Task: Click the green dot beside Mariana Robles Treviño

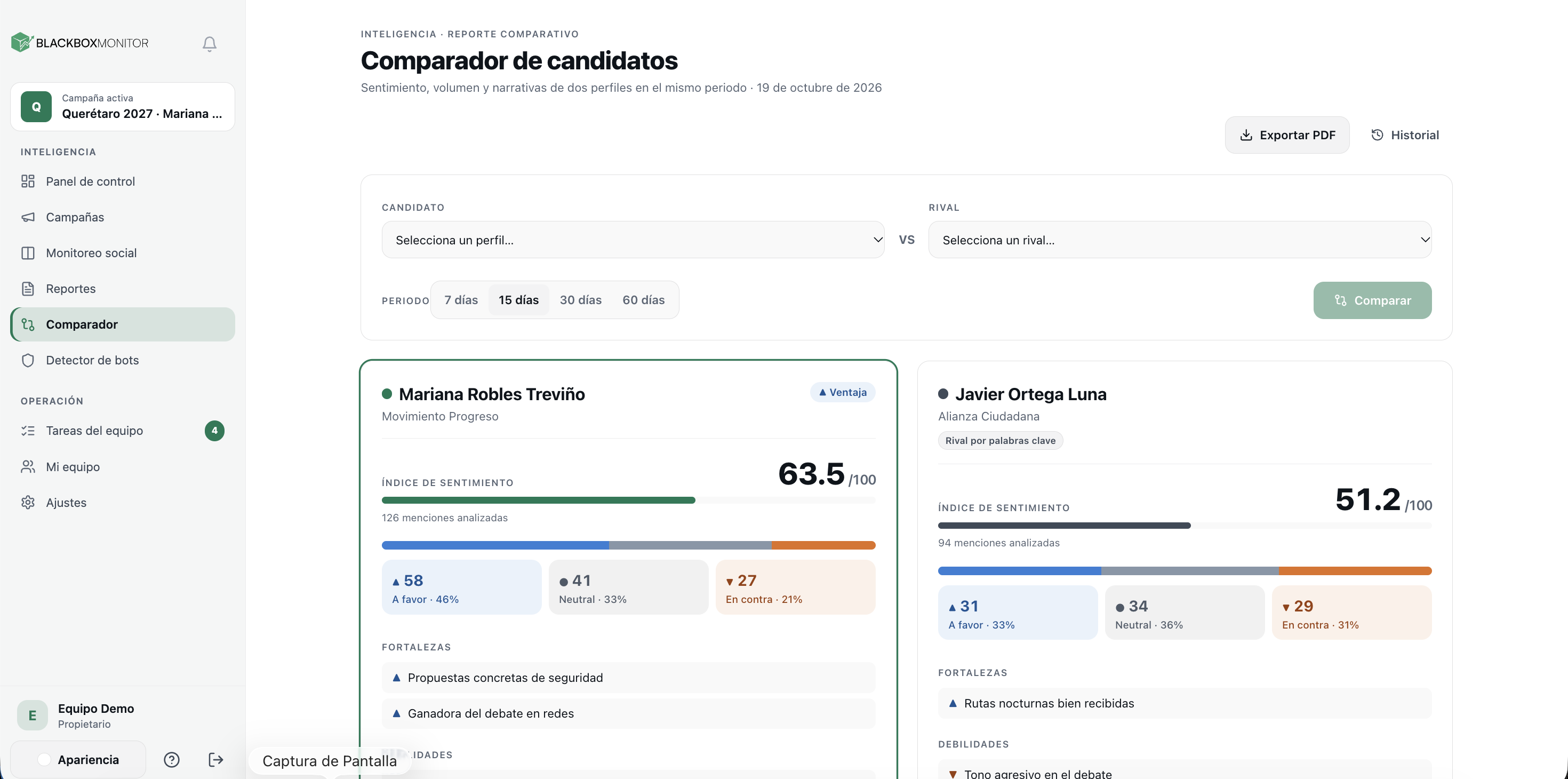Action: tap(387, 394)
